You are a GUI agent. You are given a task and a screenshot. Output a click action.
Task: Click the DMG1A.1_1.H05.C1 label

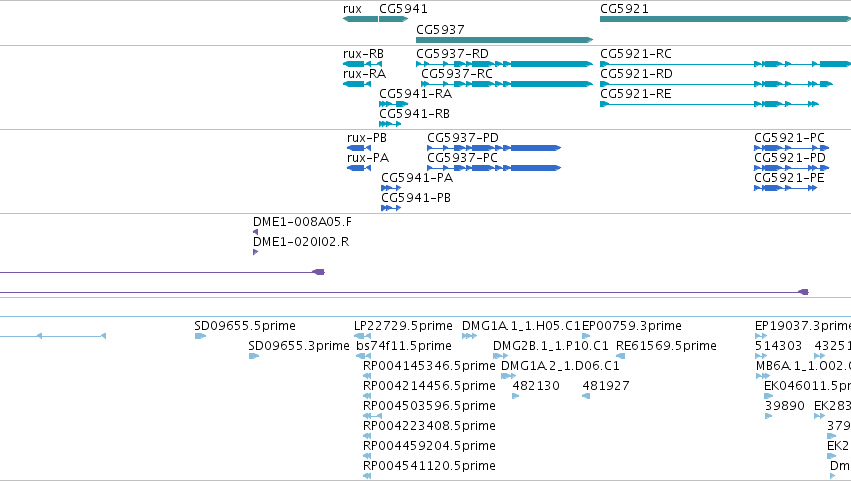[521, 326]
